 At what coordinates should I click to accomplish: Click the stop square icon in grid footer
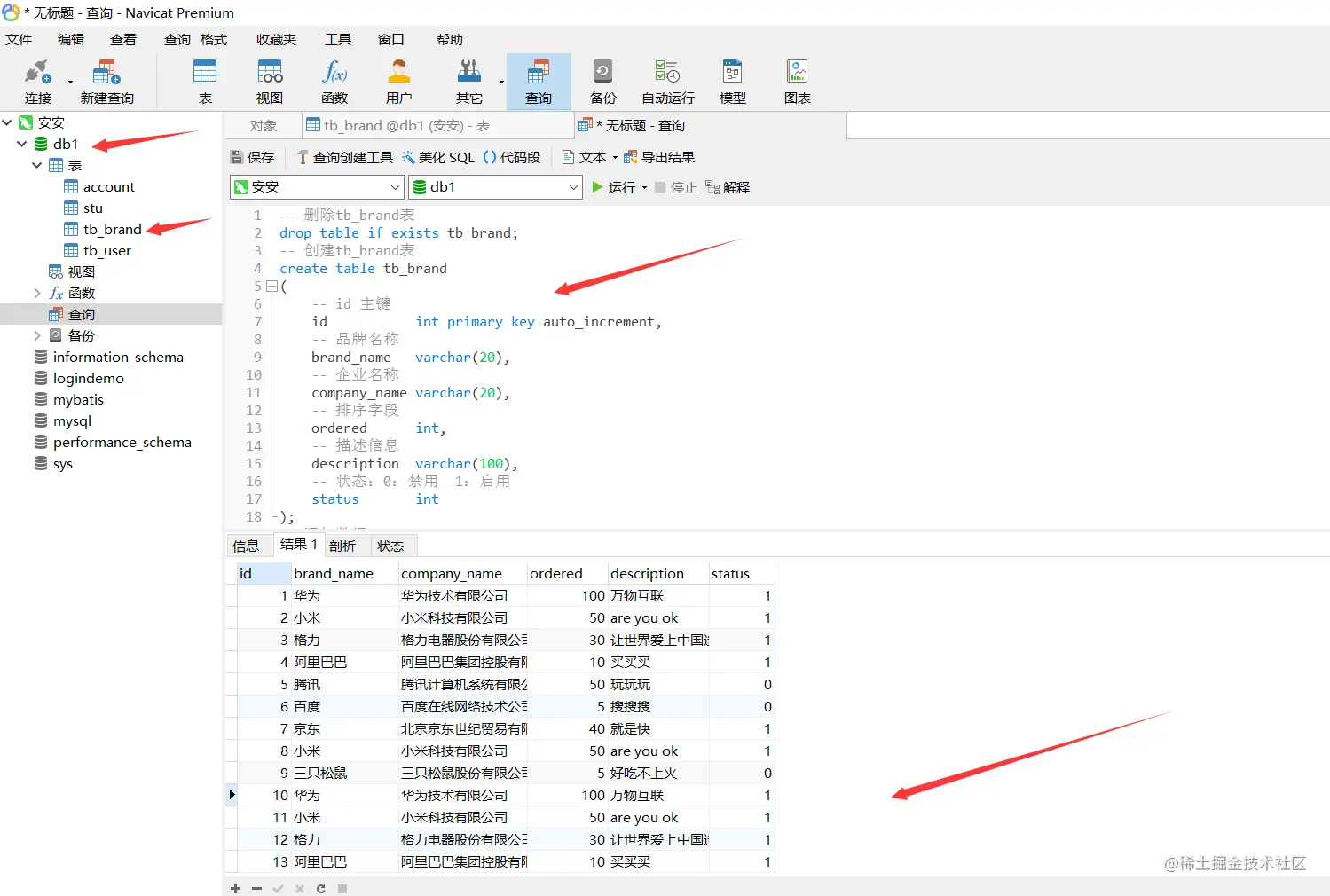point(342,888)
